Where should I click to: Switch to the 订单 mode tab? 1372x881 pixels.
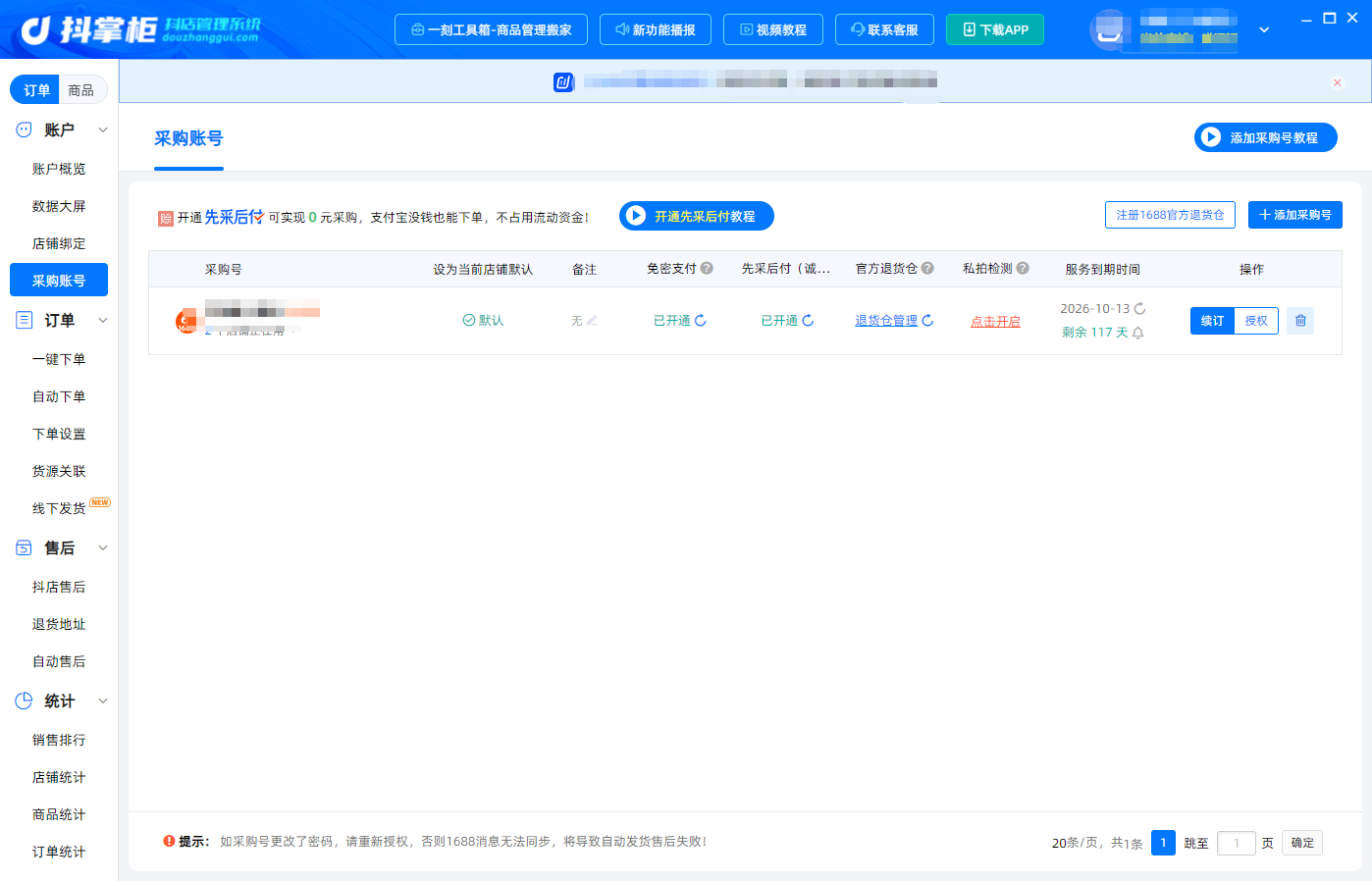pyautogui.click(x=35, y=89)
